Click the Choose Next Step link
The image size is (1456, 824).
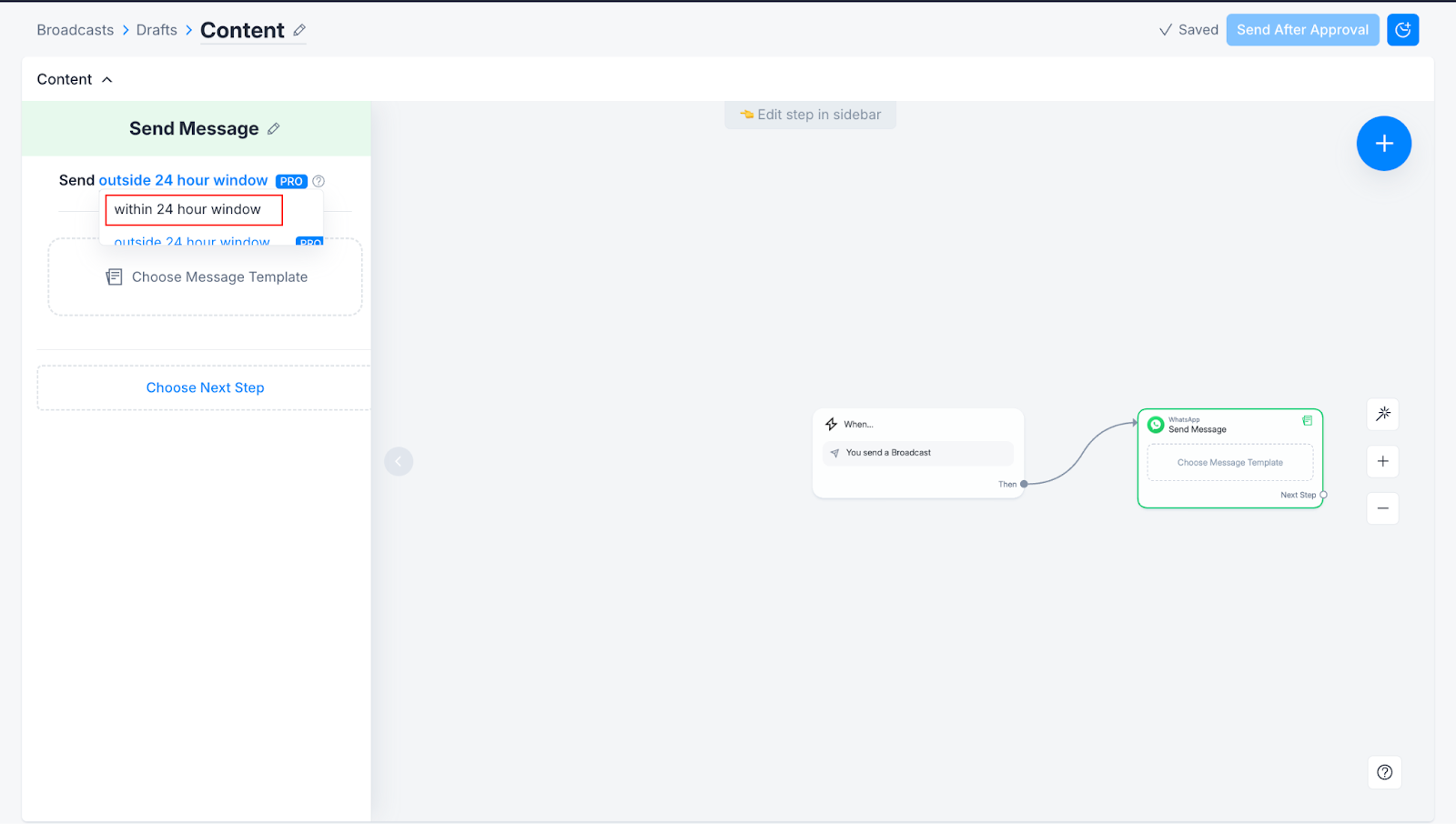coord(205,387)
